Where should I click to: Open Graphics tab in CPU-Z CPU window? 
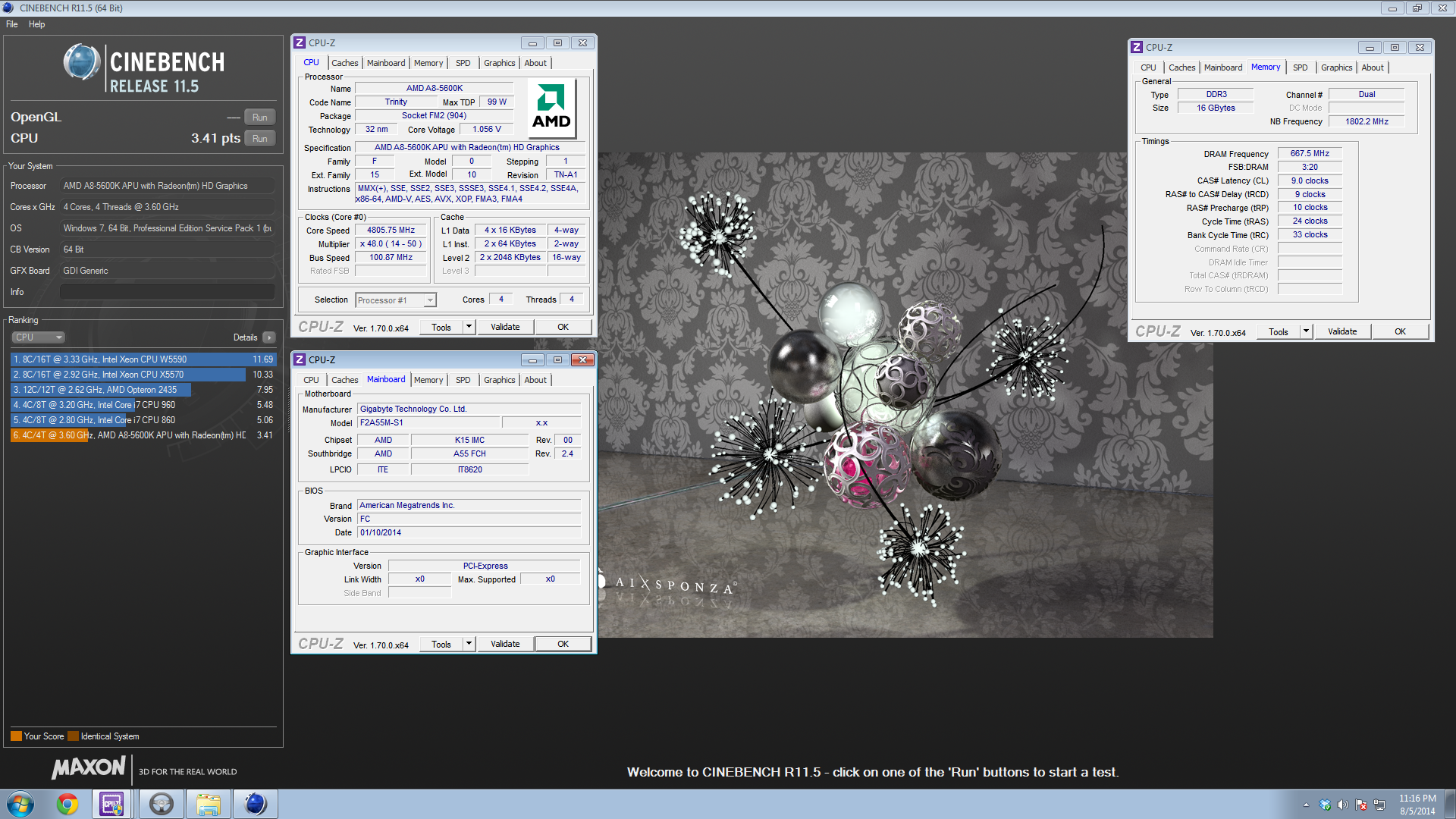[500, 64]
